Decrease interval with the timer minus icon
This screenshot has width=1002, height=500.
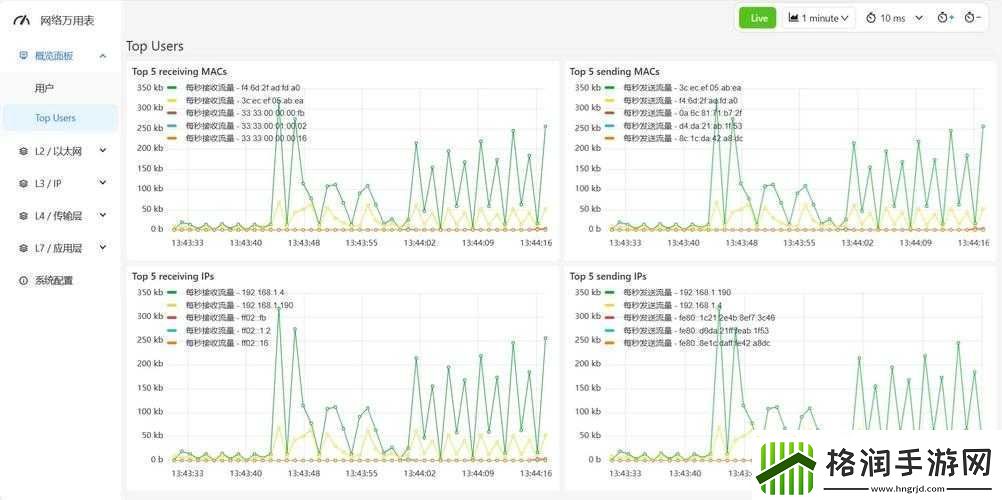coord(972,18)
